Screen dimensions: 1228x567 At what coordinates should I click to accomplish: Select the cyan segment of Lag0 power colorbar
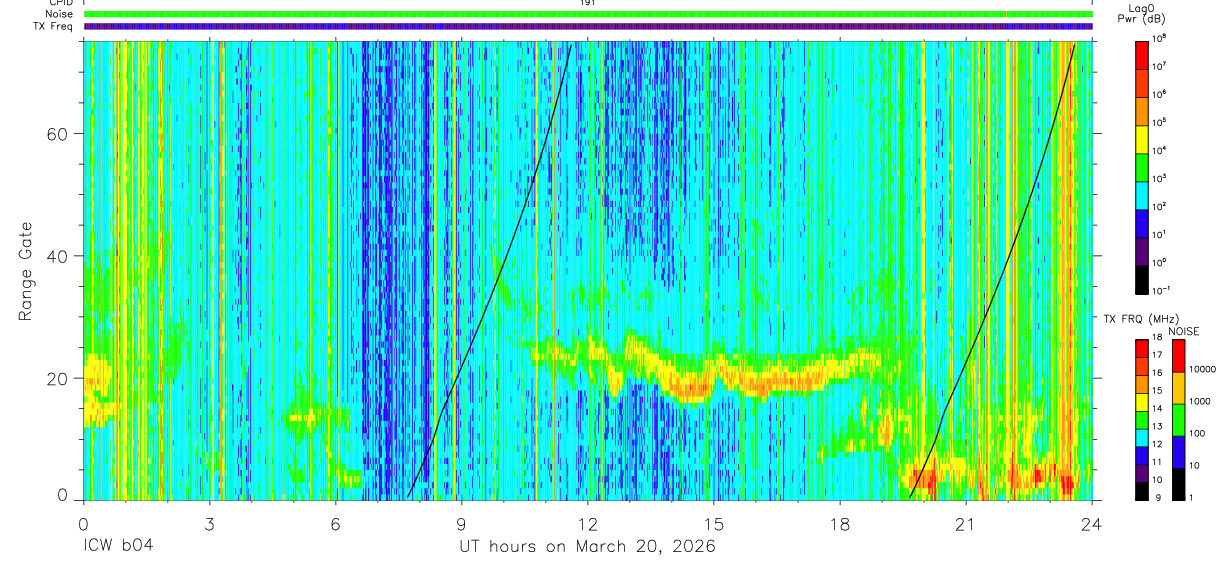(1142, 195)
